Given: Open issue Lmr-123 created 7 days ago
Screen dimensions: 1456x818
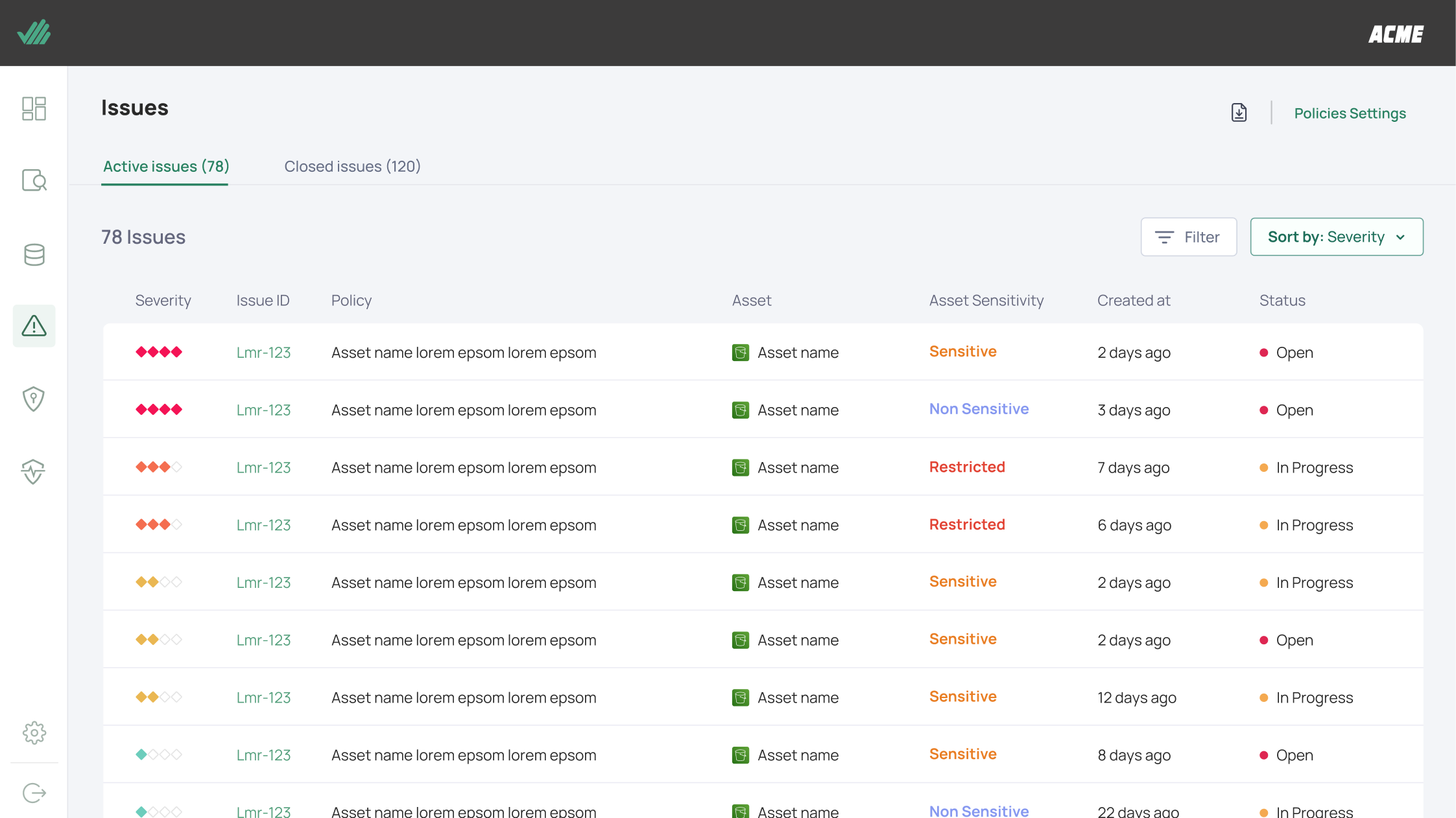Looking at the screenshot, I should click(263, 467).
